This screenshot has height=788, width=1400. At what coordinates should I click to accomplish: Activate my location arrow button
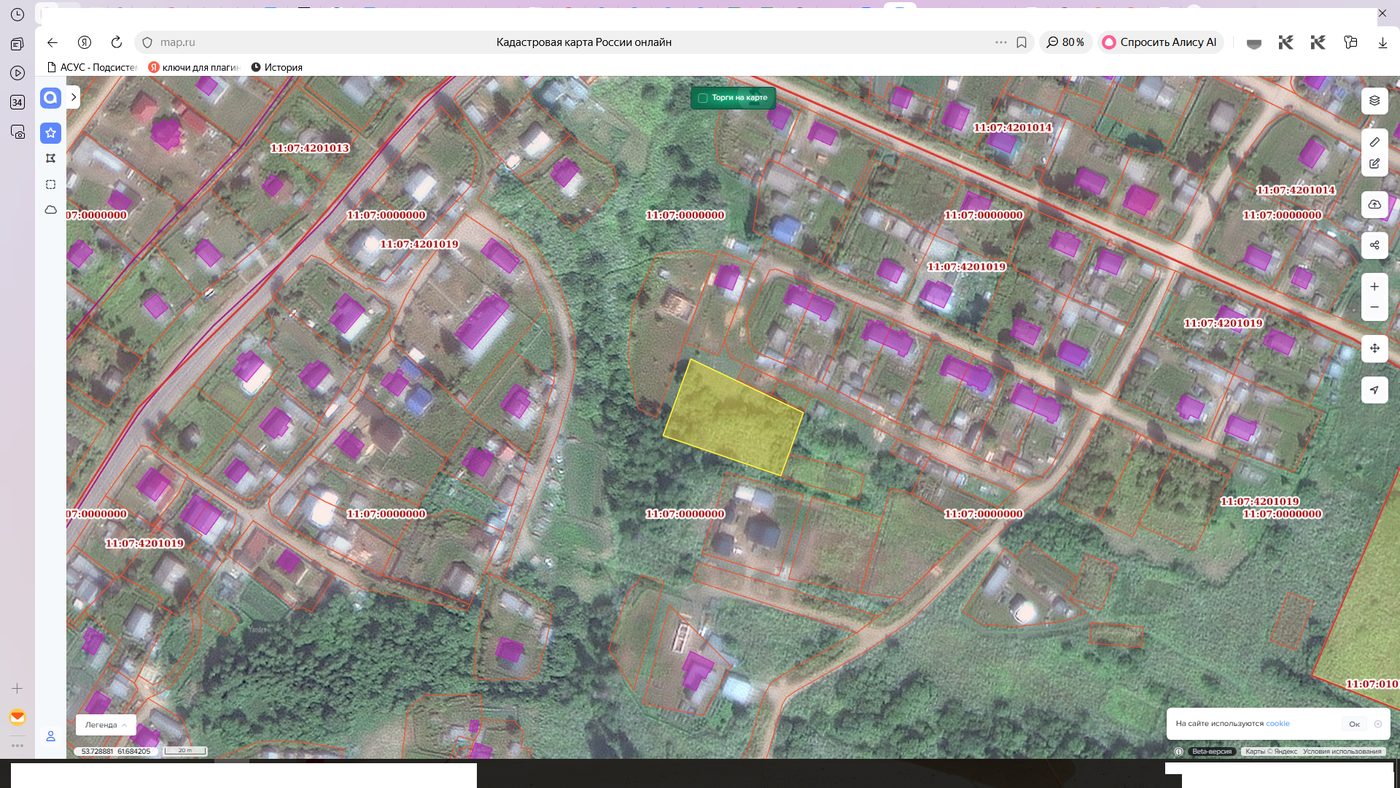(1375, 390)
